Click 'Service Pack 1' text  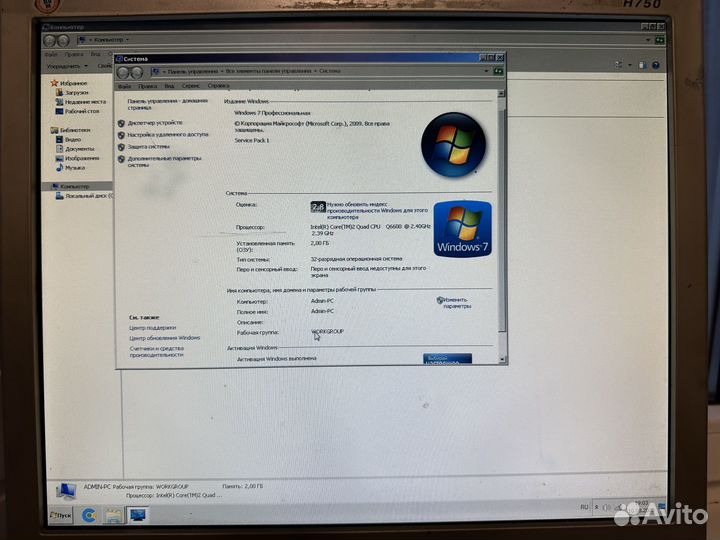[x=252, y=141]
